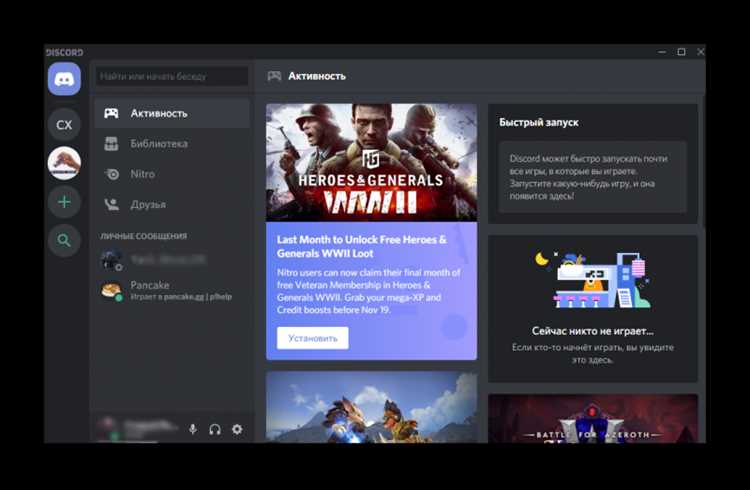Screen dimensions: 750x490
Task: Go to the Nitro page
Action: [172, 174]
